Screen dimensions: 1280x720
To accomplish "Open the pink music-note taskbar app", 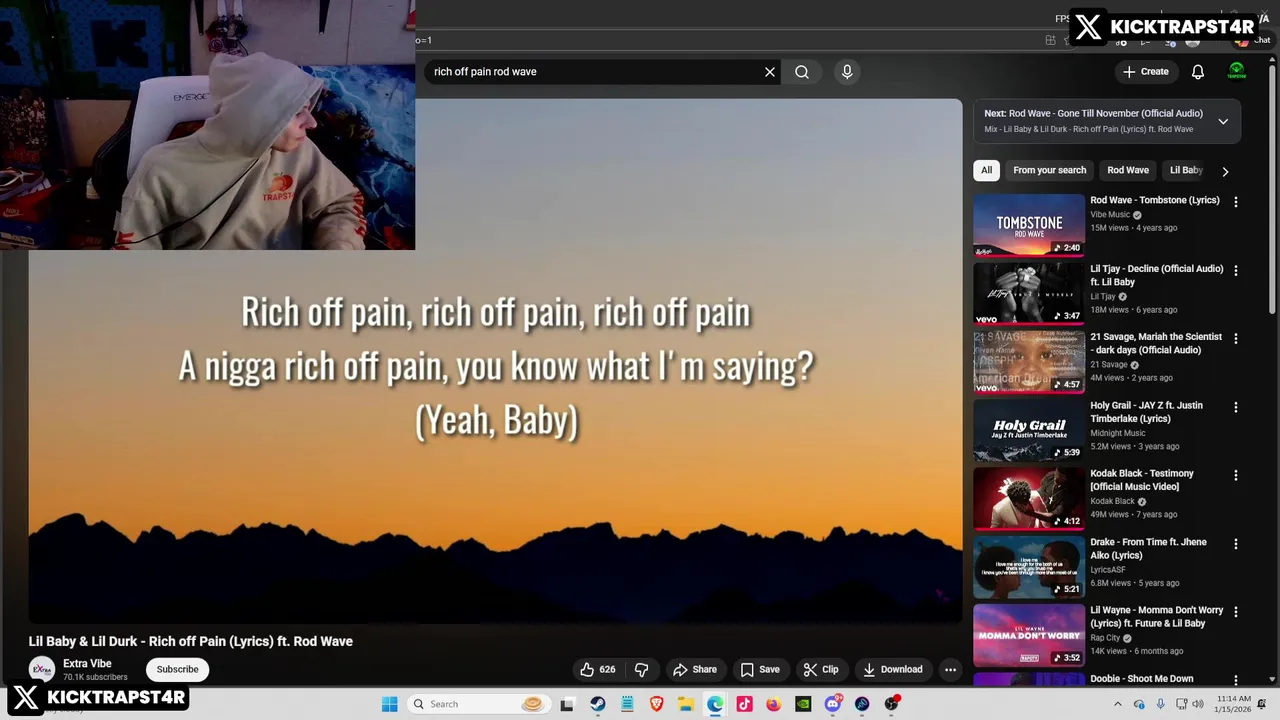I will (744, 704).
